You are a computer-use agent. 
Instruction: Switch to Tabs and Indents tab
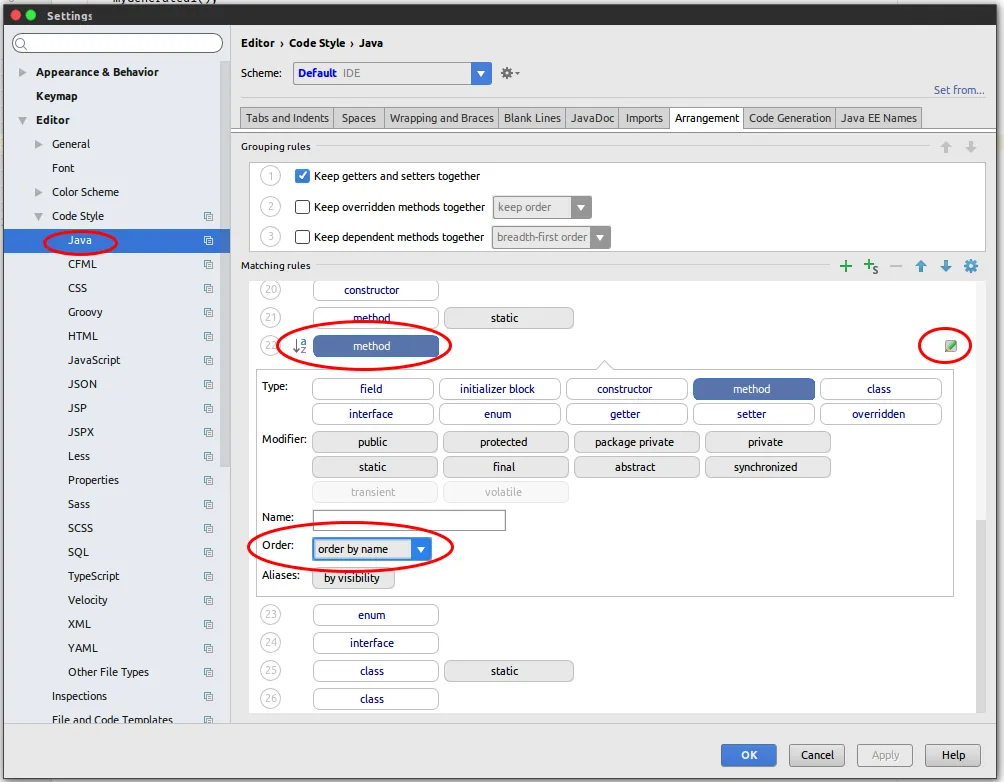[x=287, y=118]
